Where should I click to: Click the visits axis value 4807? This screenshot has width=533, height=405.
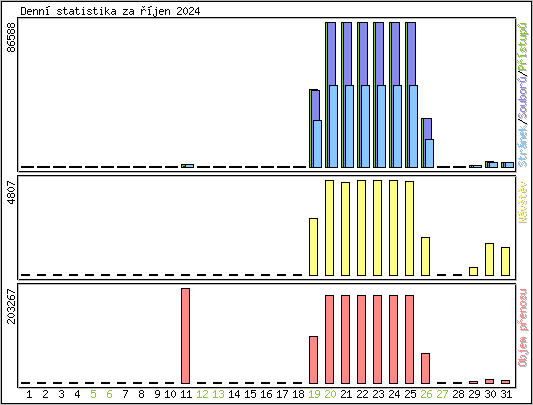coord(12,192)
